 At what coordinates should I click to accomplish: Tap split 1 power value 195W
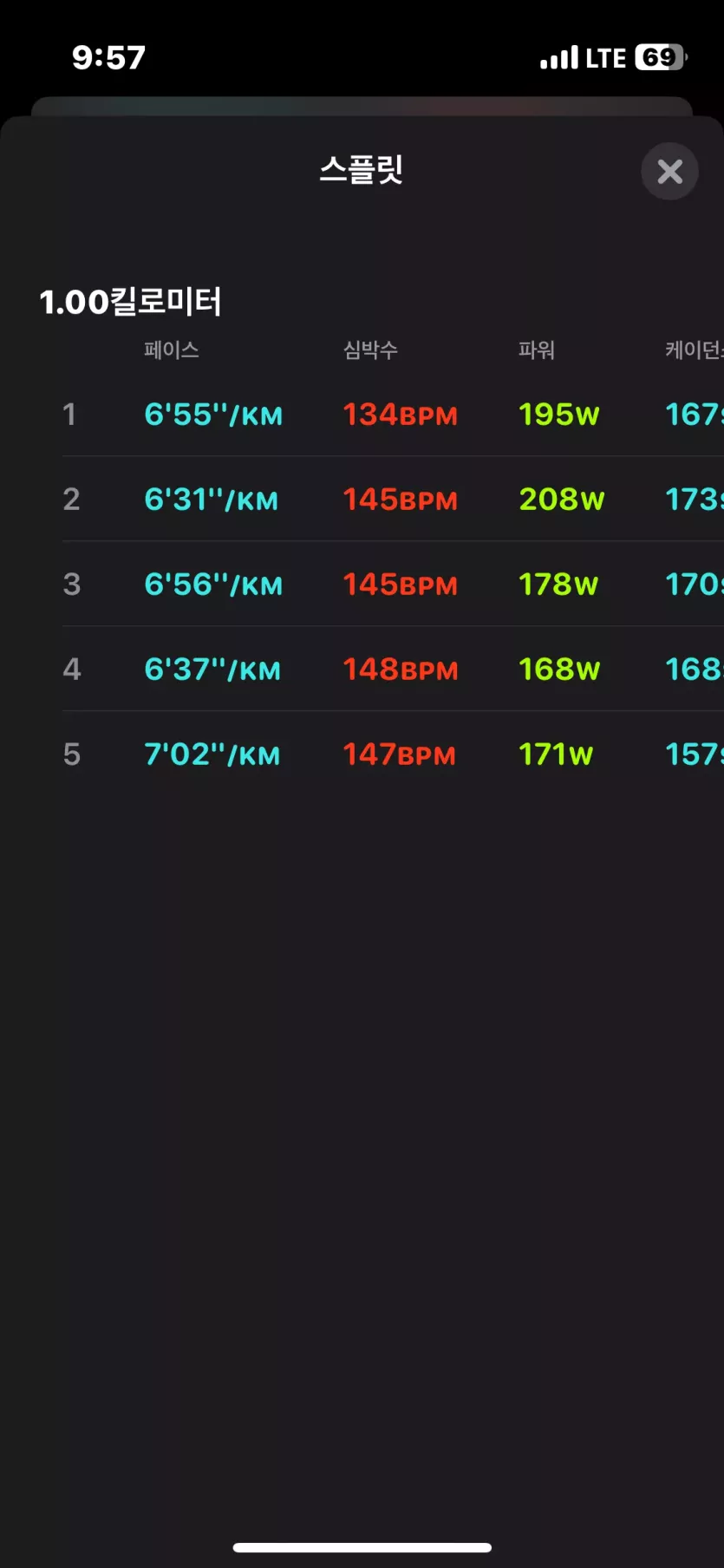point(559,415)
